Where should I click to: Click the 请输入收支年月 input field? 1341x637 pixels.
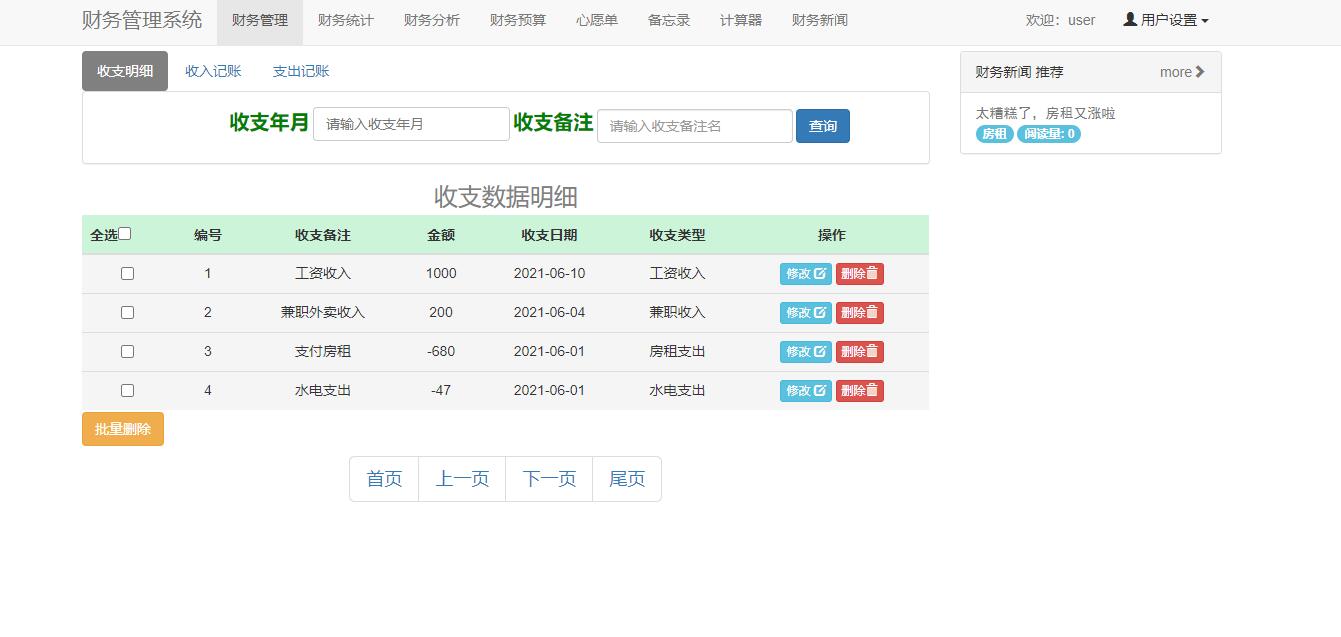coord(411,124)
